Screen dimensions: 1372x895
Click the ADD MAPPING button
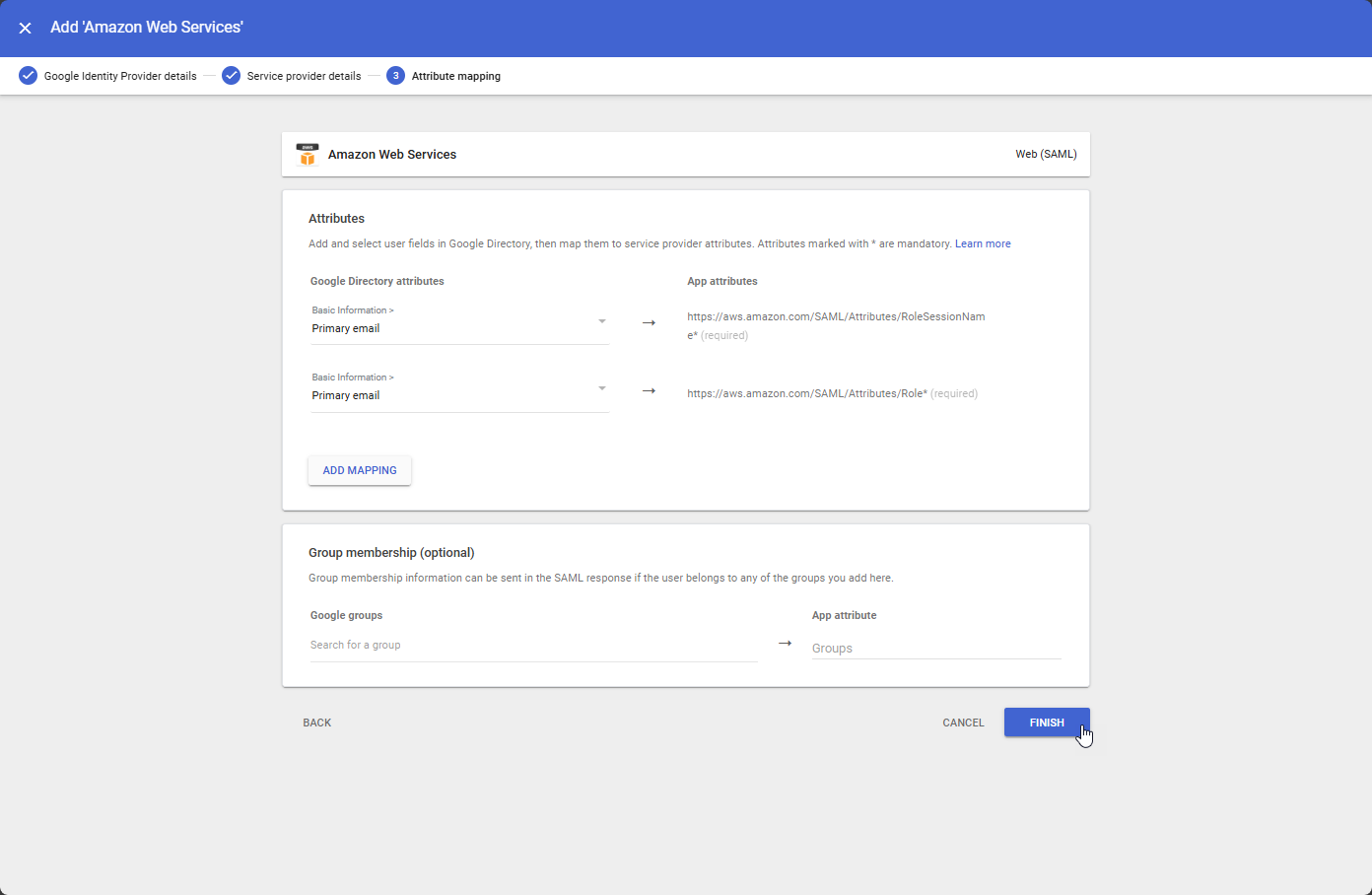360,470
